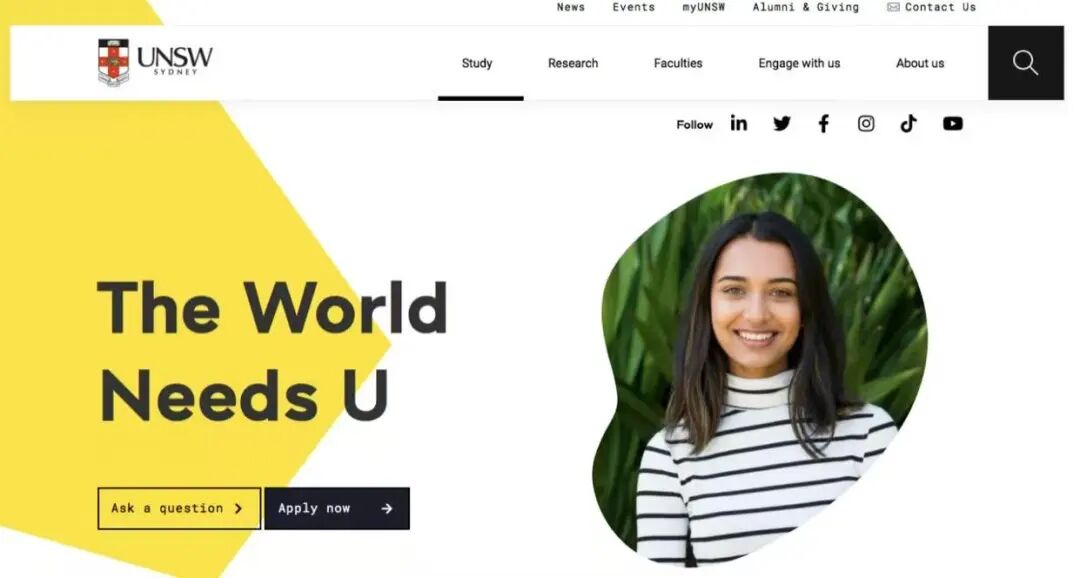Screen dimensions: 1080x578
Task: Open the TikTok icon link
Action: coord(908,123)
